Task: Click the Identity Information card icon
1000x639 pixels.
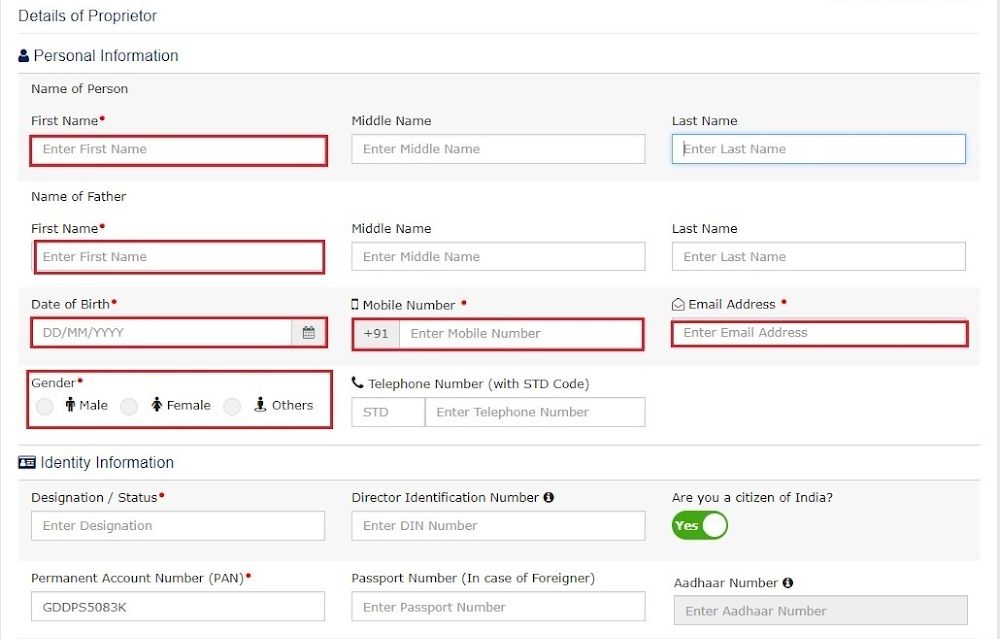Action: click(27, 462)
